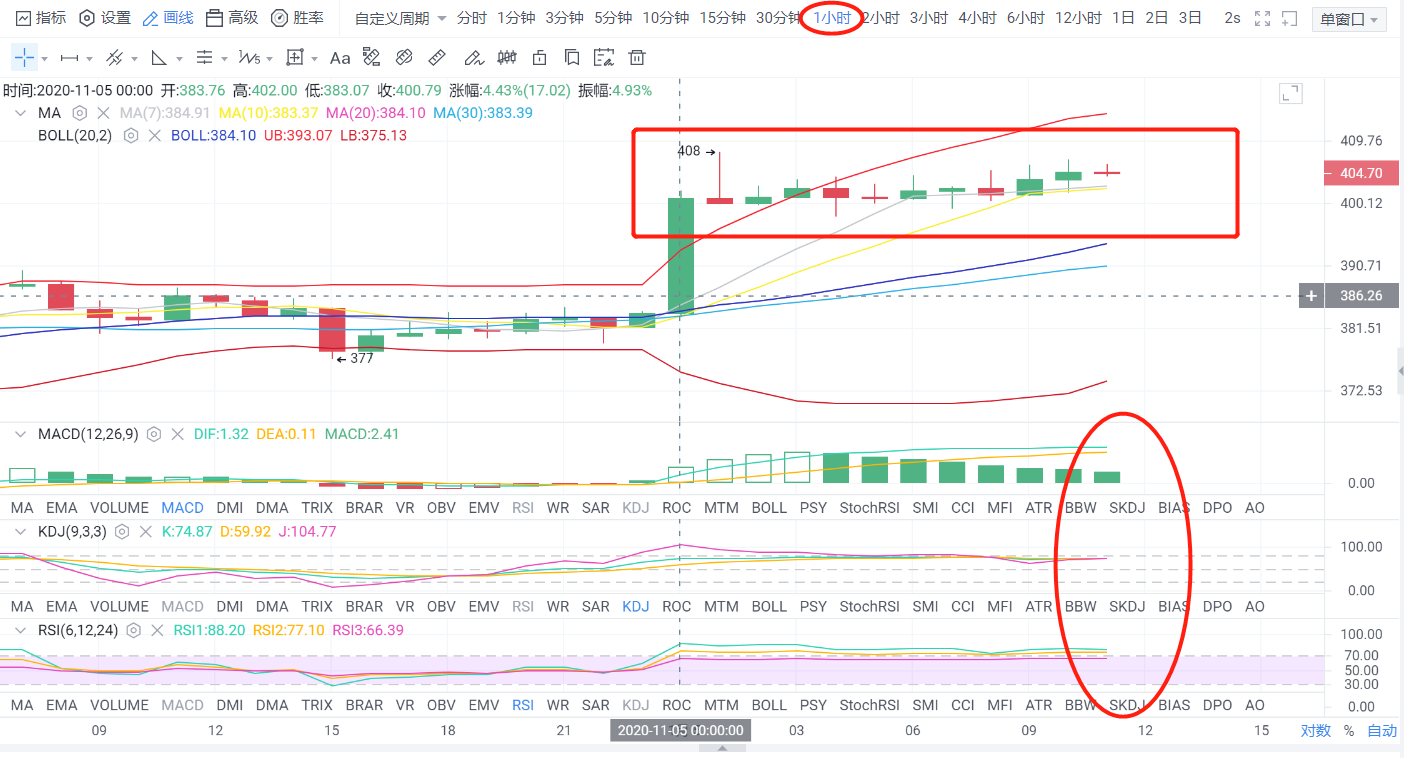1404x758 pixels.
Task: Toggle the 自动 auto scale option
Action: click(x=1382, y=731)
